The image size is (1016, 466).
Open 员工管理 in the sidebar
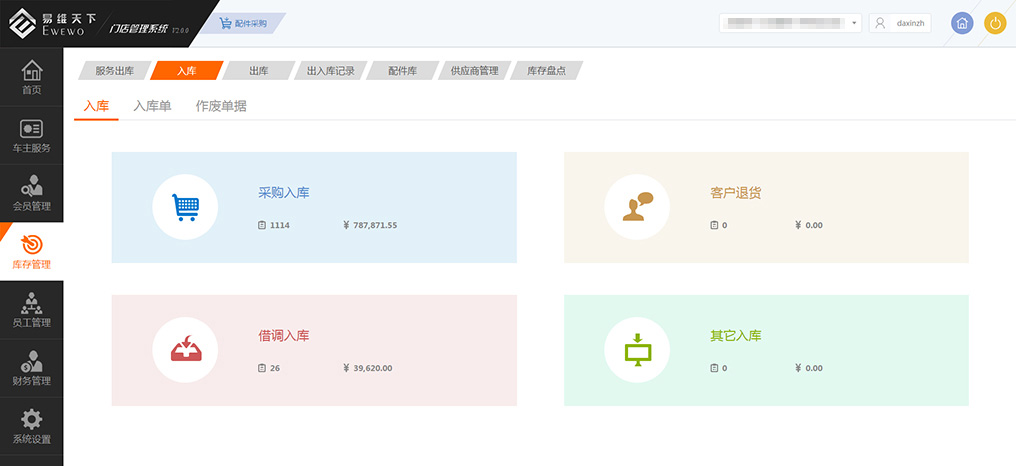pos(32,310)
